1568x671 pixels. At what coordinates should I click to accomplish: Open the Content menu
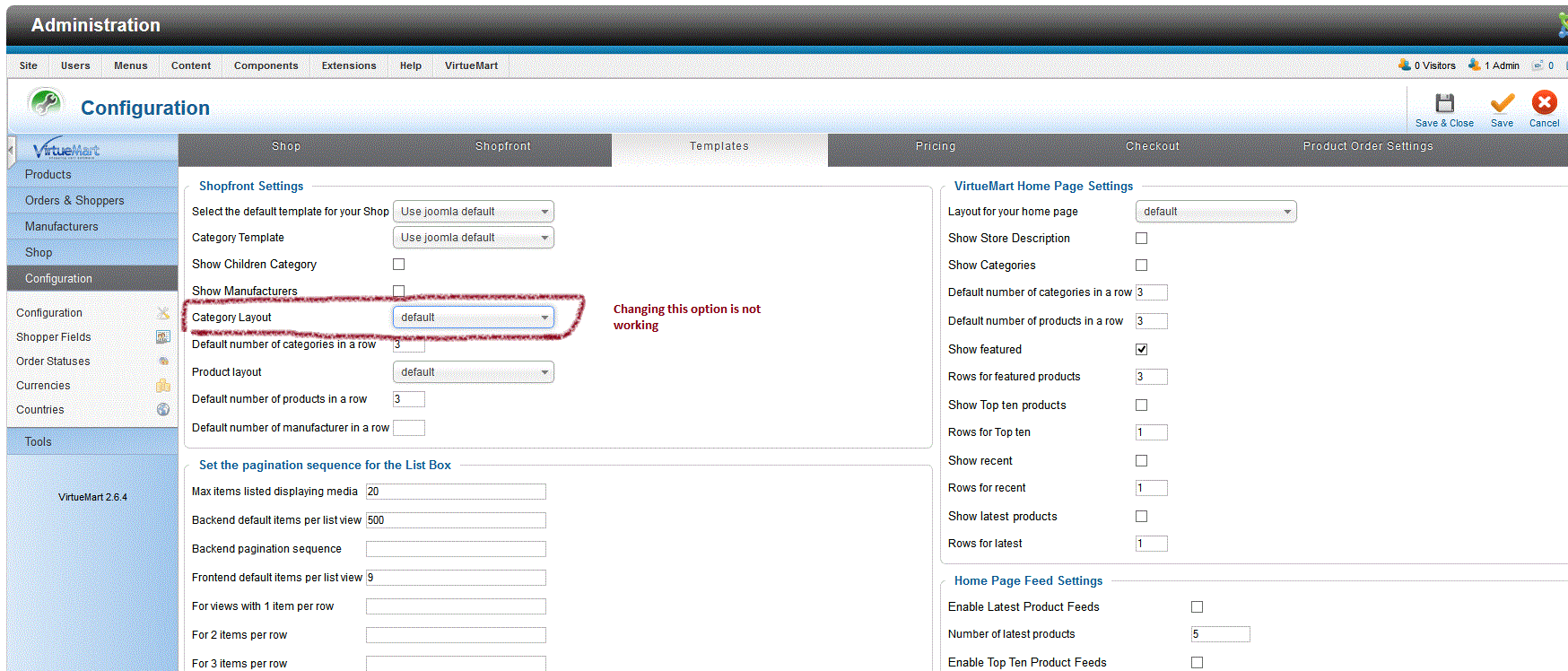point(191,65)
